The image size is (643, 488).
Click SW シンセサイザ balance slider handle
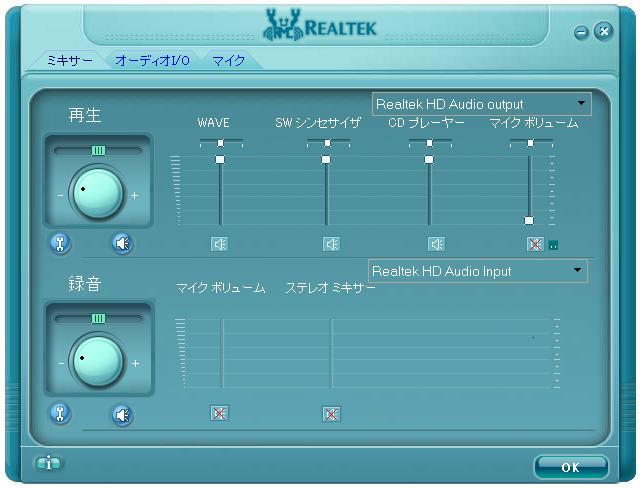tap(327, 143)
